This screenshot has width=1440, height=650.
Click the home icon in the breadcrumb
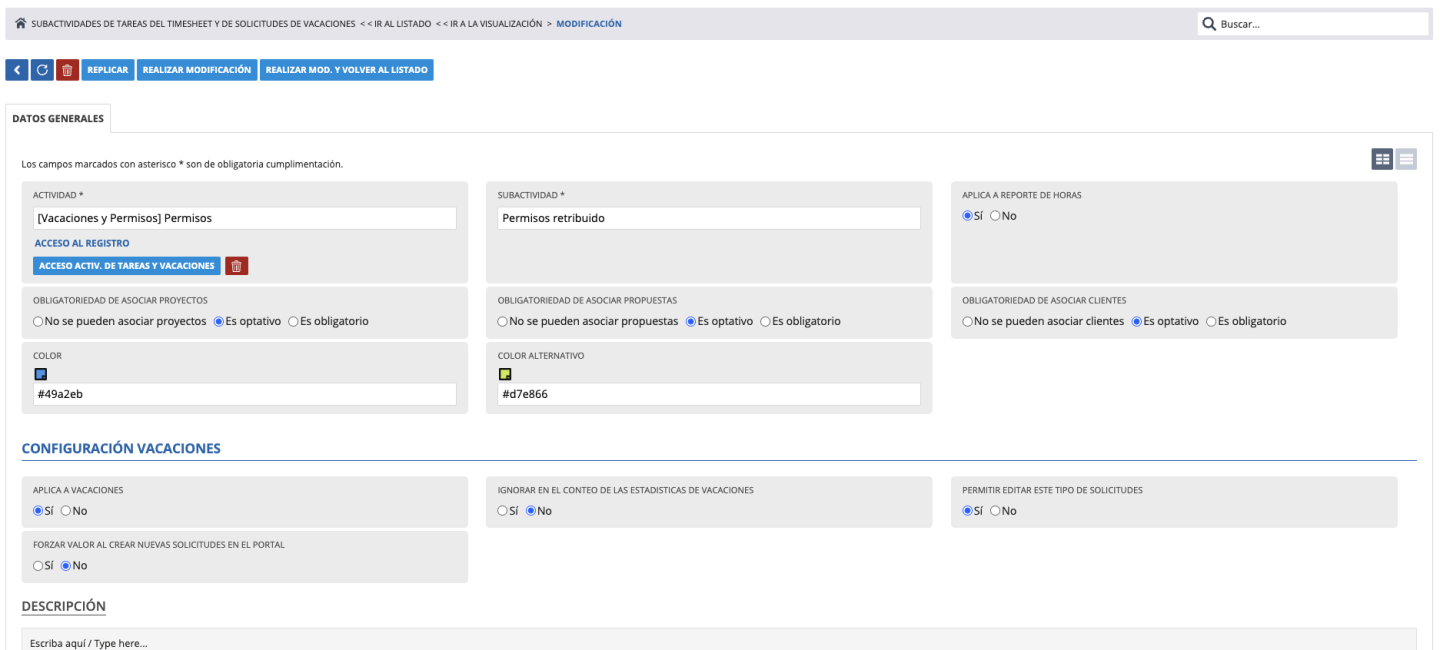click(x=22, y=24)
